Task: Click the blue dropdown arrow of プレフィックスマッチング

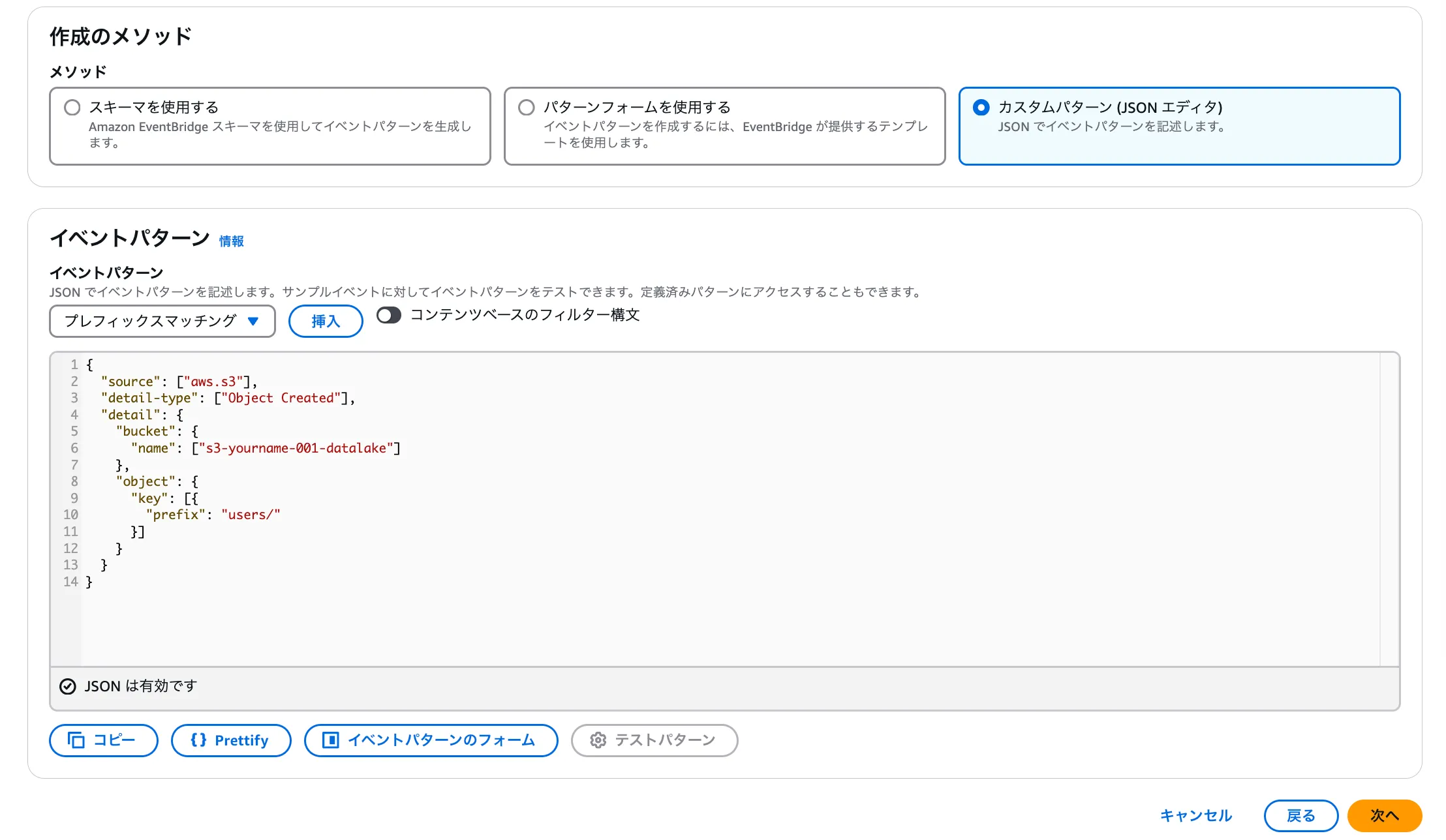Action: click(x=253, y=321)
